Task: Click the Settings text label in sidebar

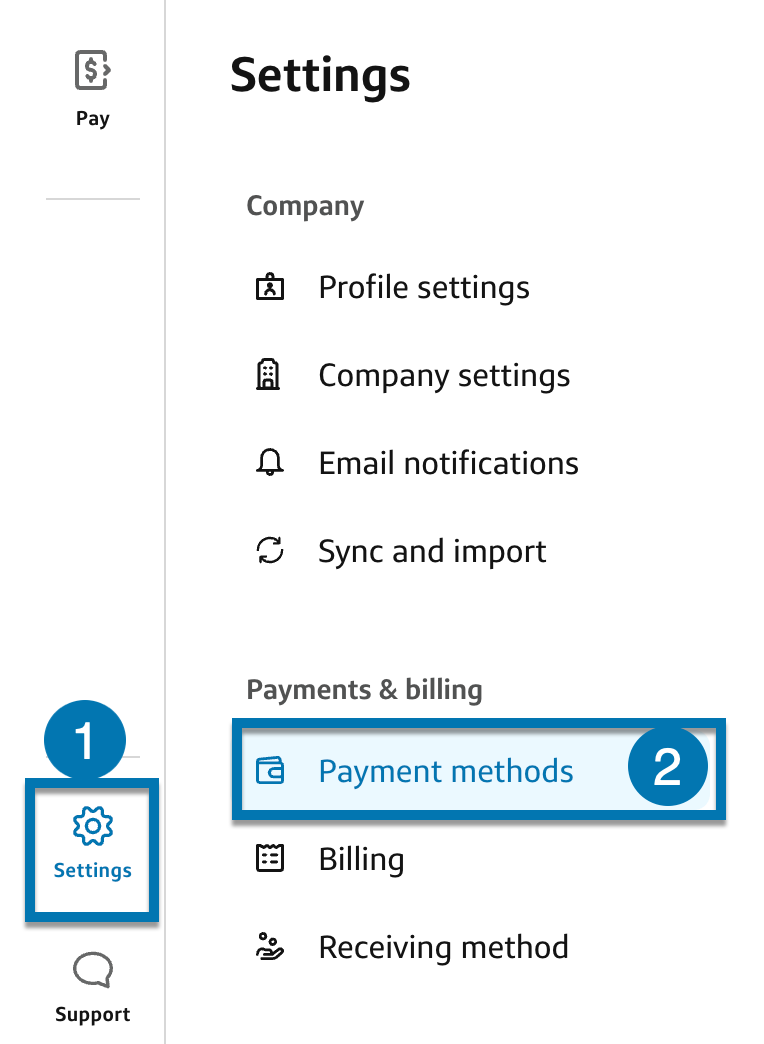Action: point(92,870)
